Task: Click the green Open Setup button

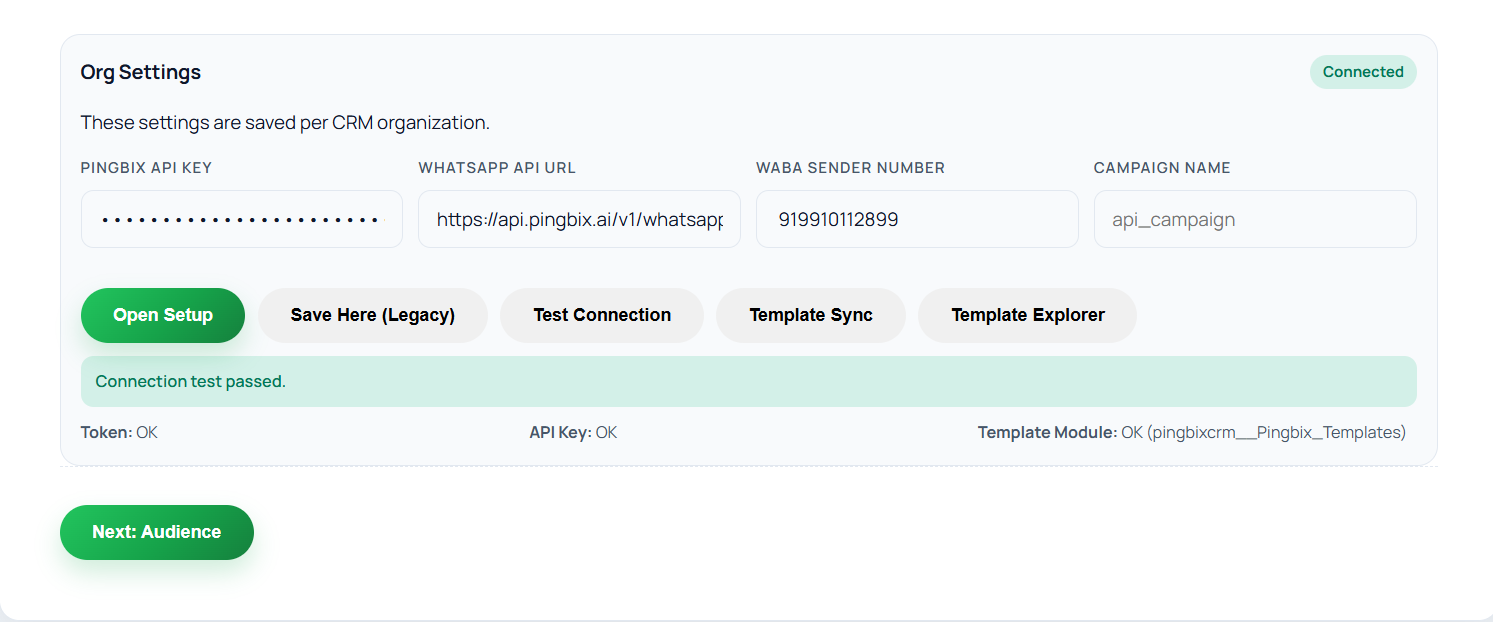Action: pos(163,315)
